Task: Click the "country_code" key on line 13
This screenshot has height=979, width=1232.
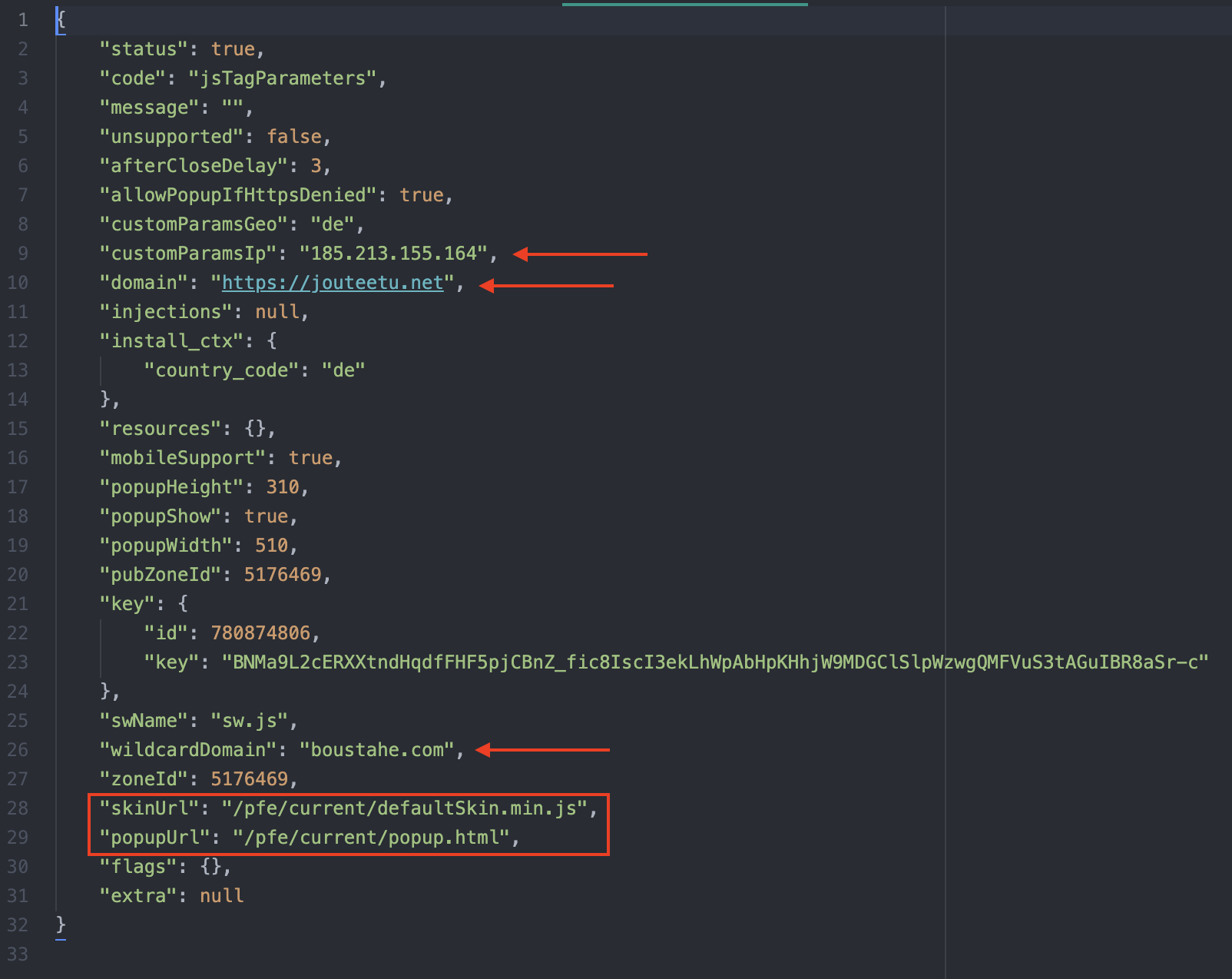Action: [x=221, y=370]
